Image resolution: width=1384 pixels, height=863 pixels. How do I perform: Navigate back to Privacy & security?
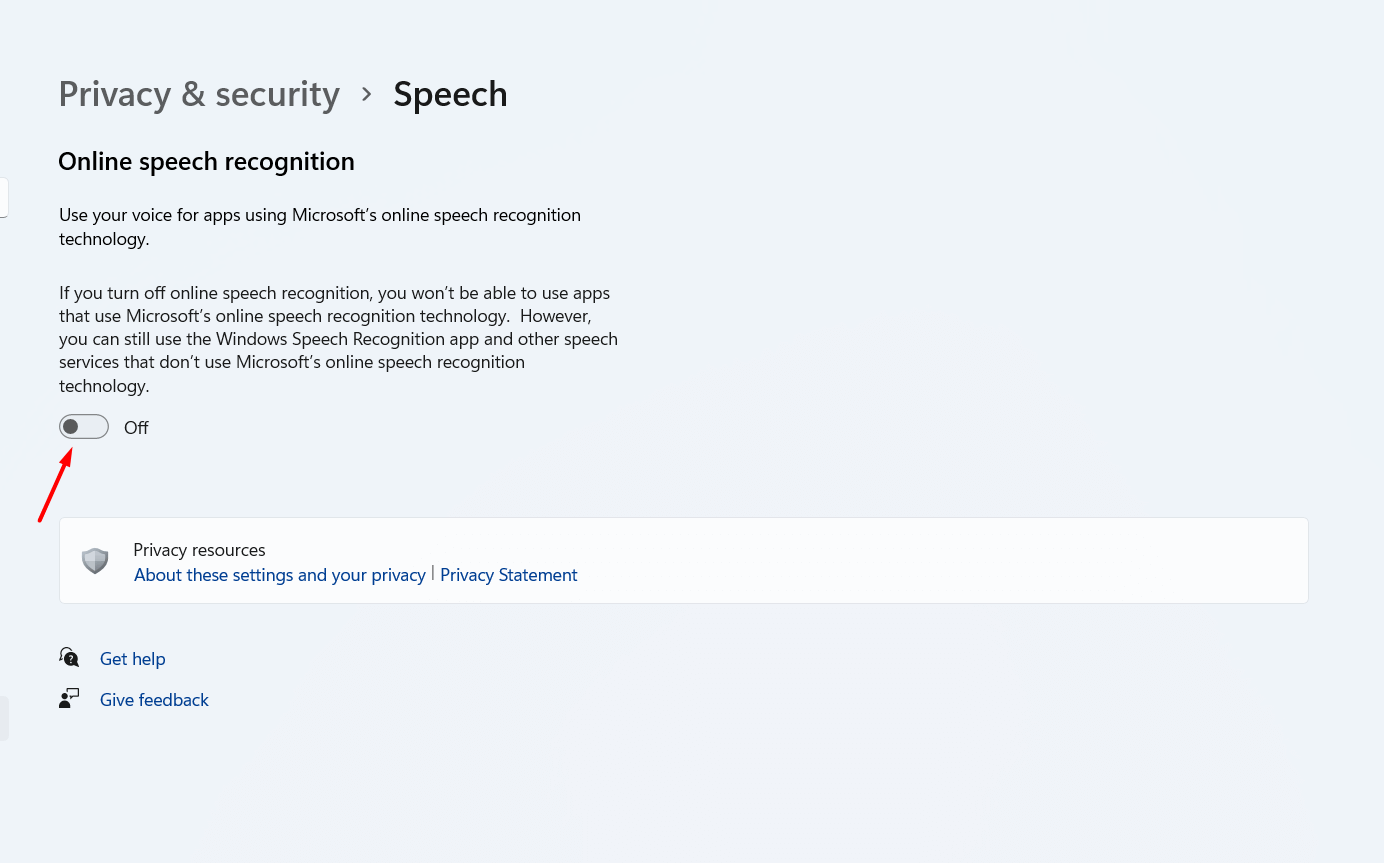[198, 93]
